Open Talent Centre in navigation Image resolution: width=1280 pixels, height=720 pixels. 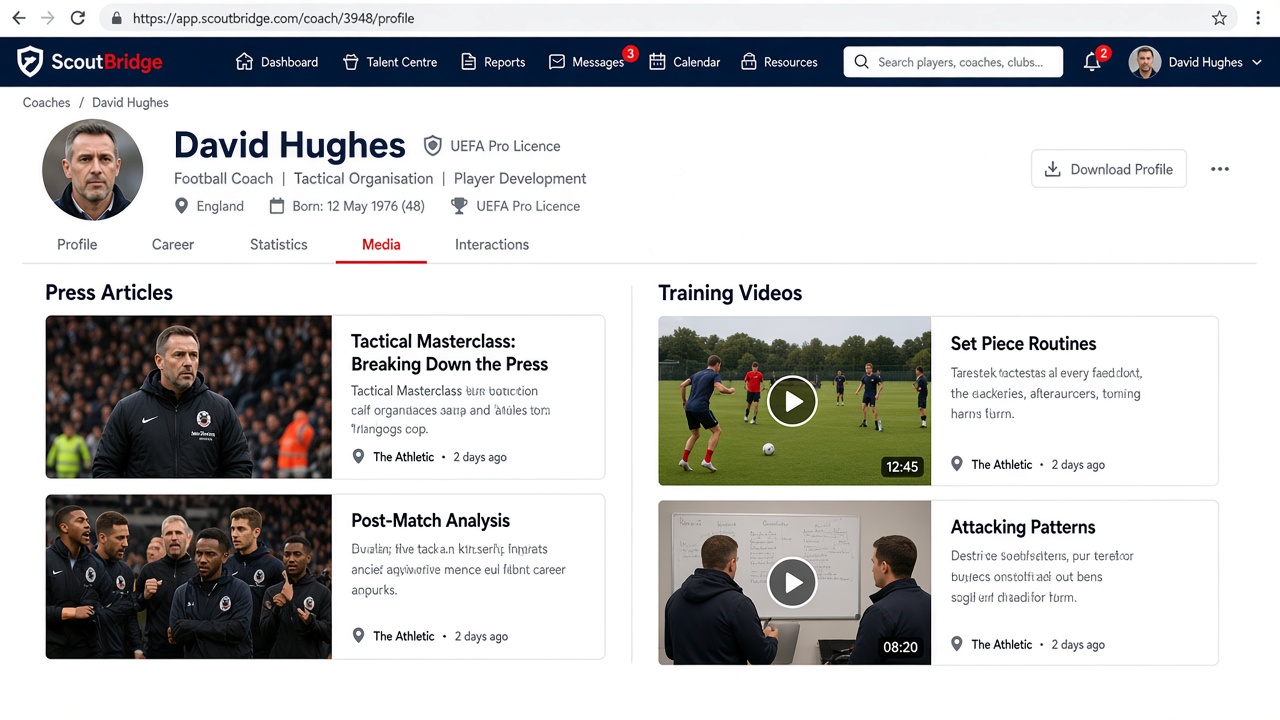tap(390, 62)
